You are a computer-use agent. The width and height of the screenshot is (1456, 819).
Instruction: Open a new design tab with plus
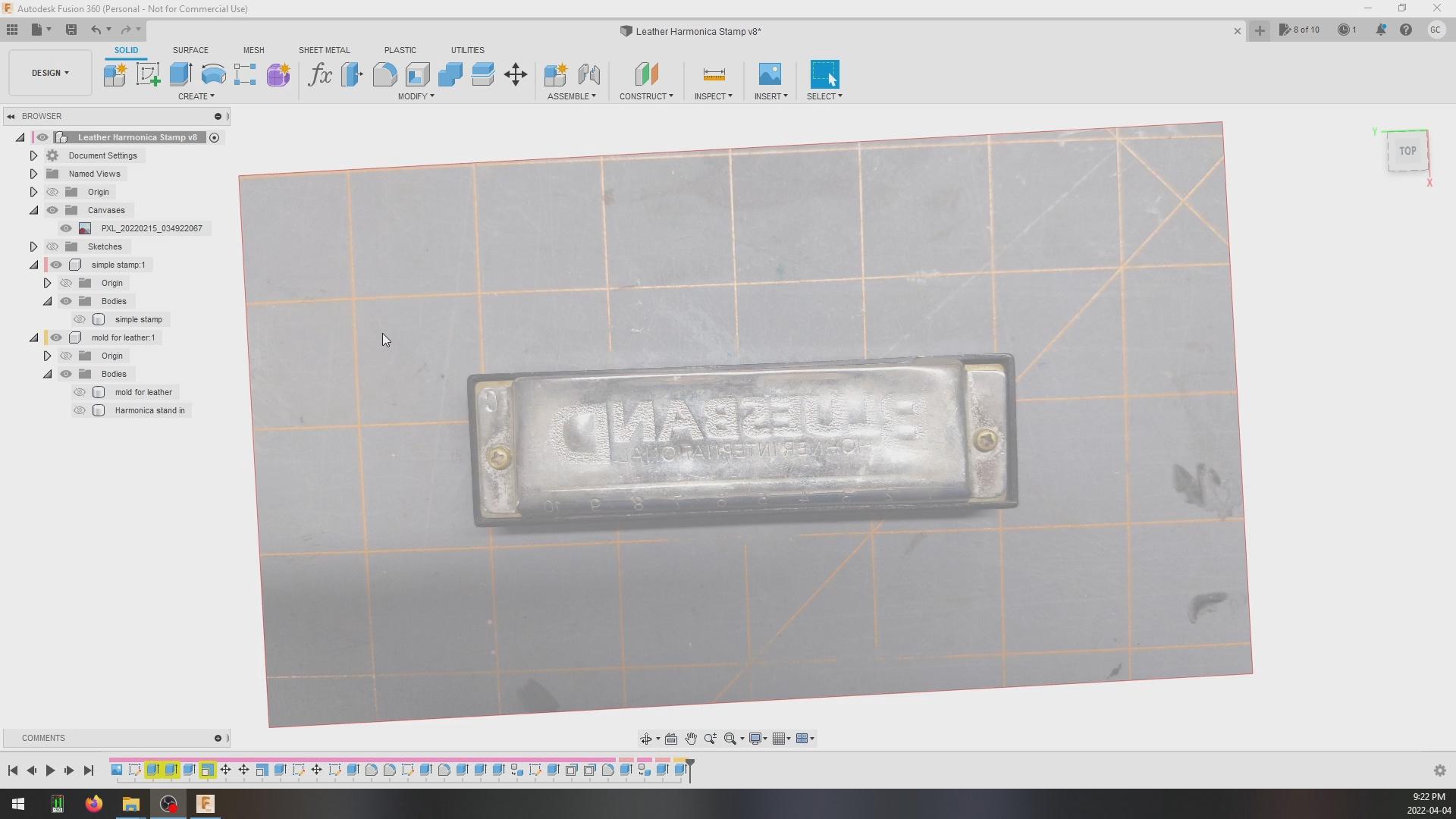1260,30
